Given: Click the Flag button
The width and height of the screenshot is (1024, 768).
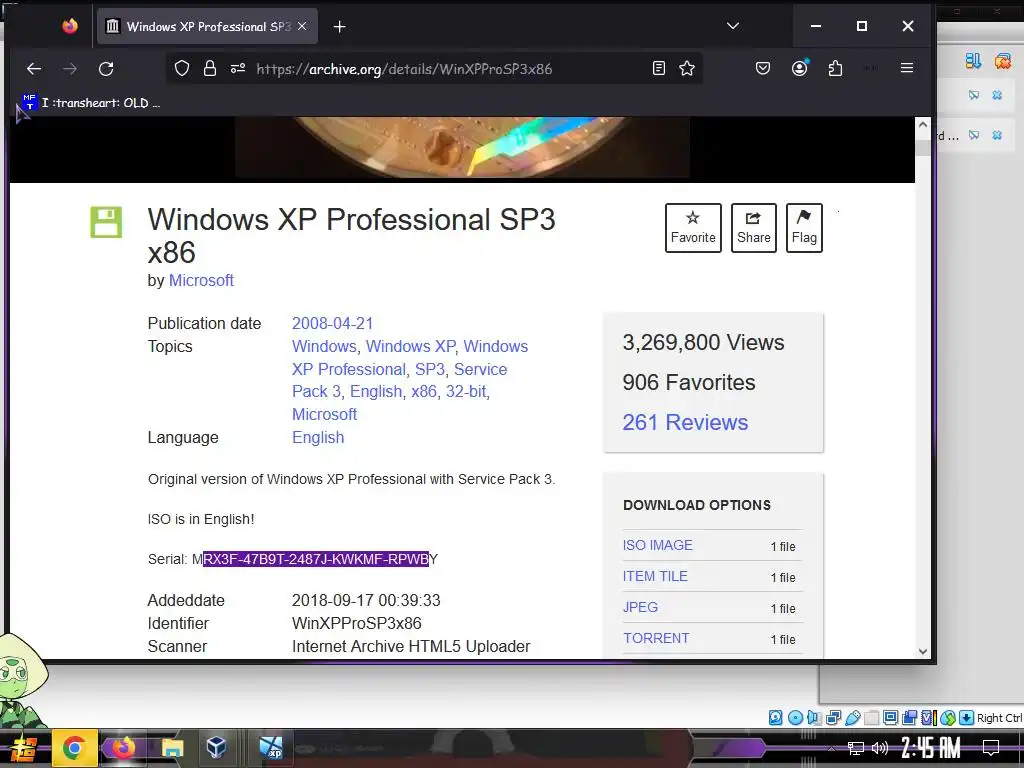Looking at the screenshot, I should (804, 228).
